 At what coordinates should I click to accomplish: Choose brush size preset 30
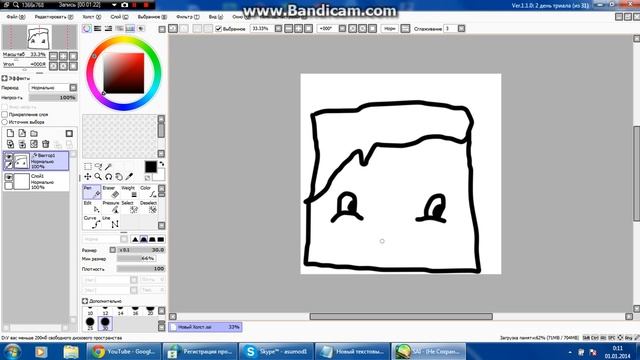105,323
